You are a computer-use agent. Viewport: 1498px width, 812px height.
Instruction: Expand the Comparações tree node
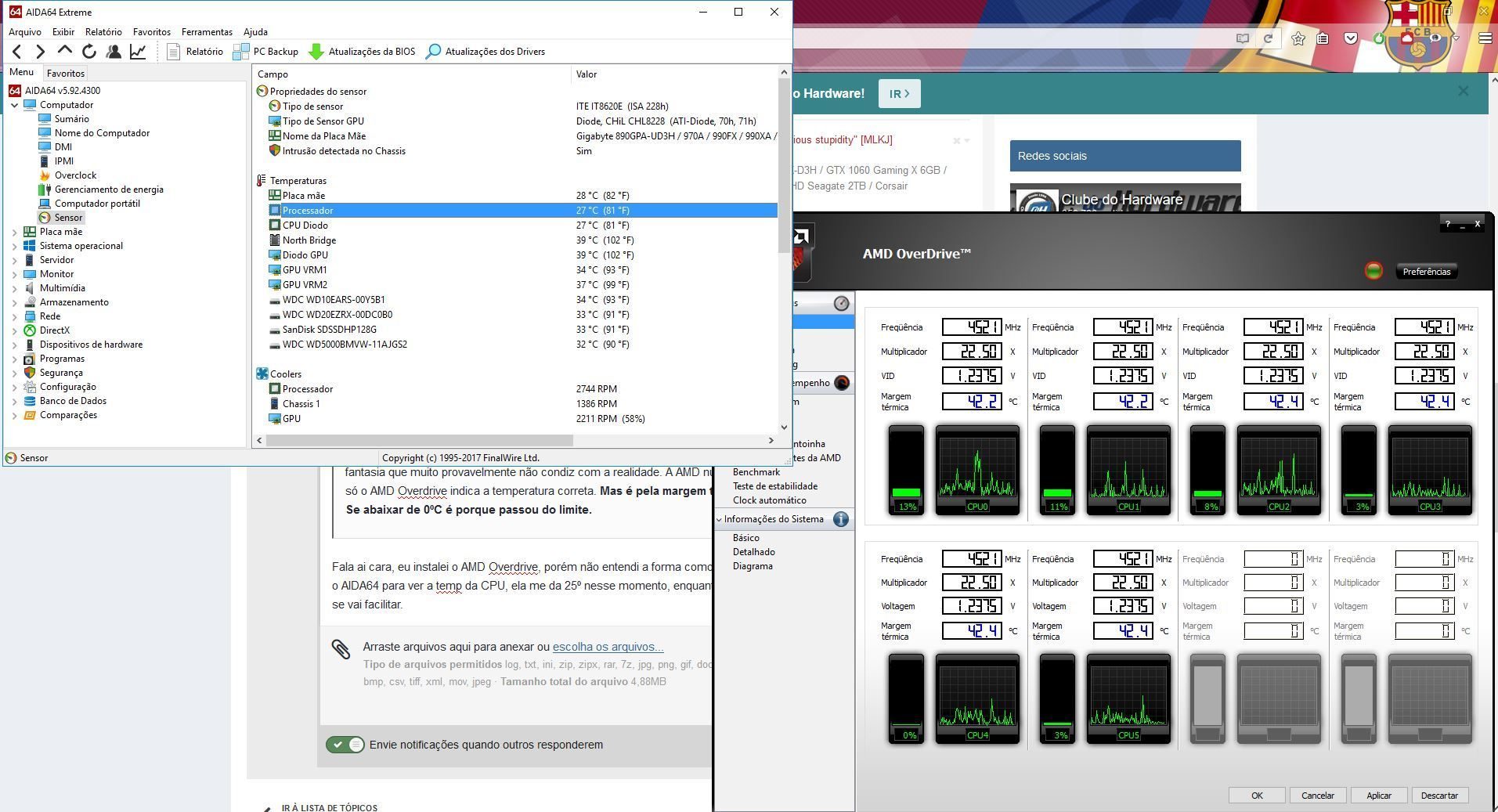pos(14,415)
